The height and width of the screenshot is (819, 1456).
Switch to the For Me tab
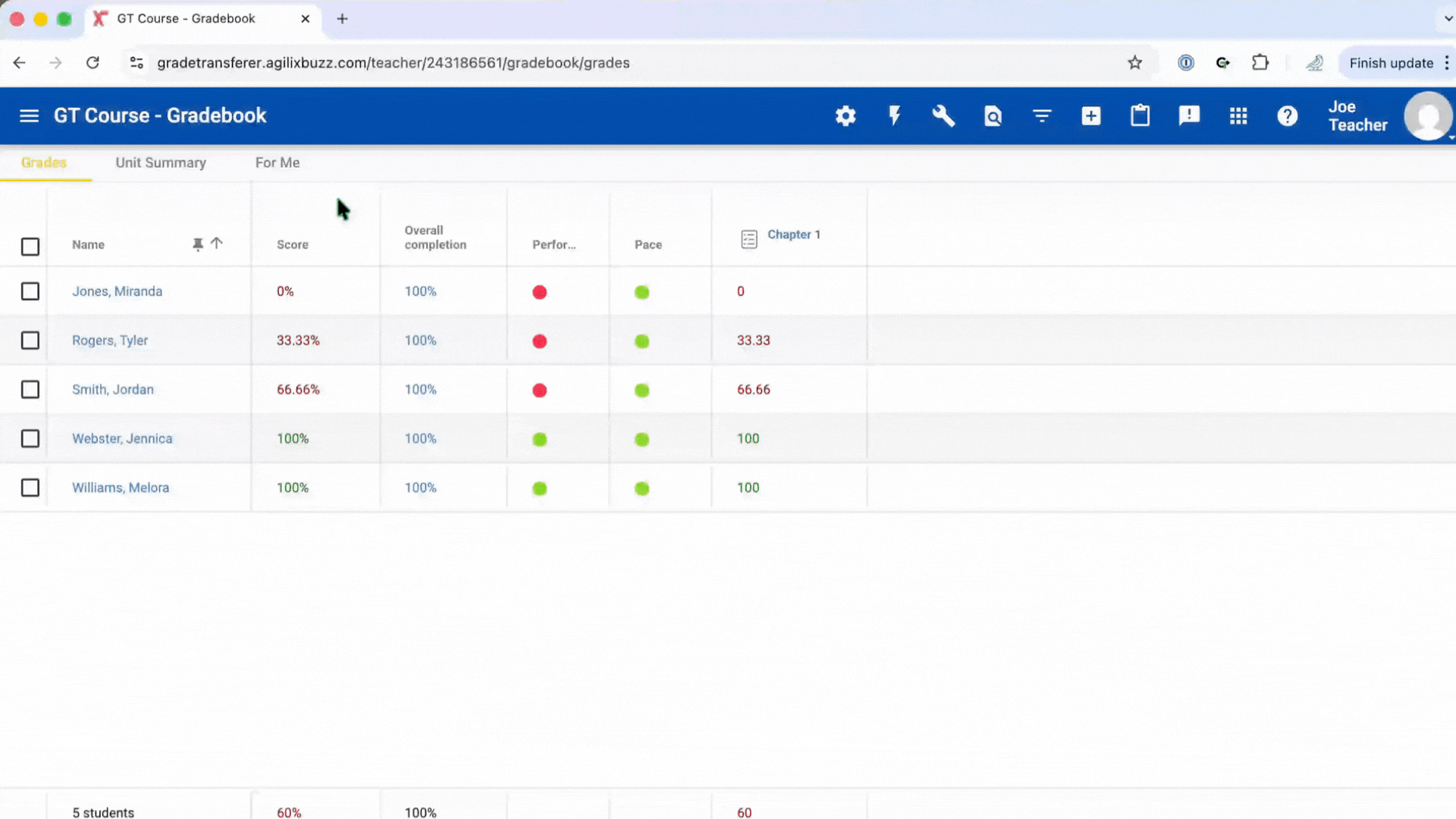(x=278, y=162)
